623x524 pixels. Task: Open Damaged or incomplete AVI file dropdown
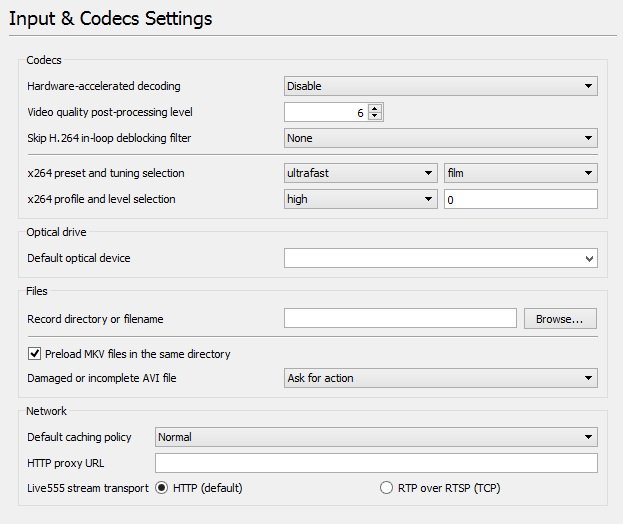point(440,378)
